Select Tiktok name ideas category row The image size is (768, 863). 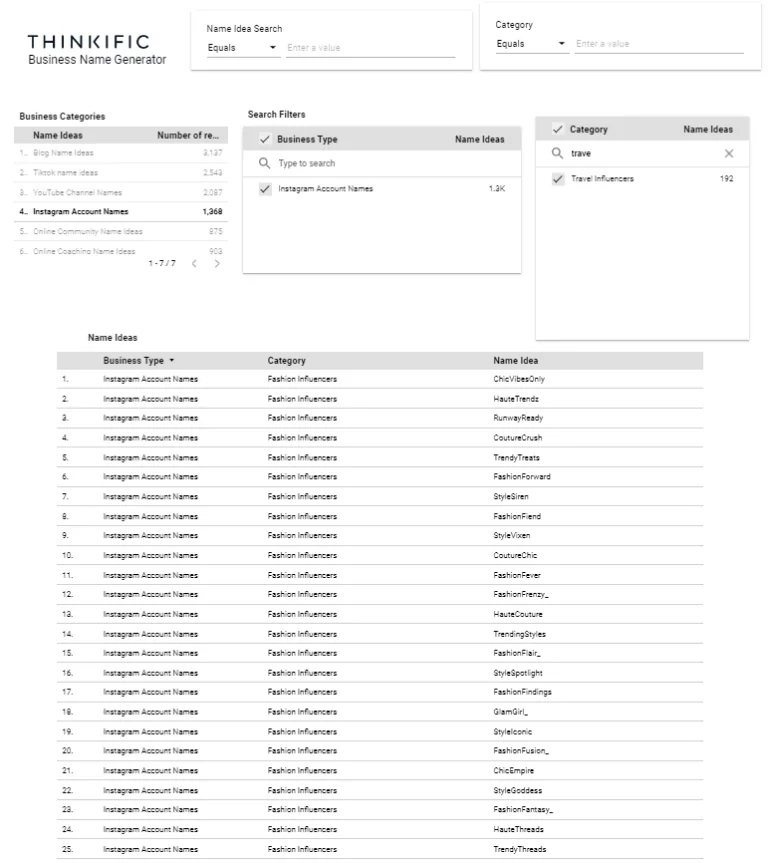pyautogui.click(x=121, y=173)
